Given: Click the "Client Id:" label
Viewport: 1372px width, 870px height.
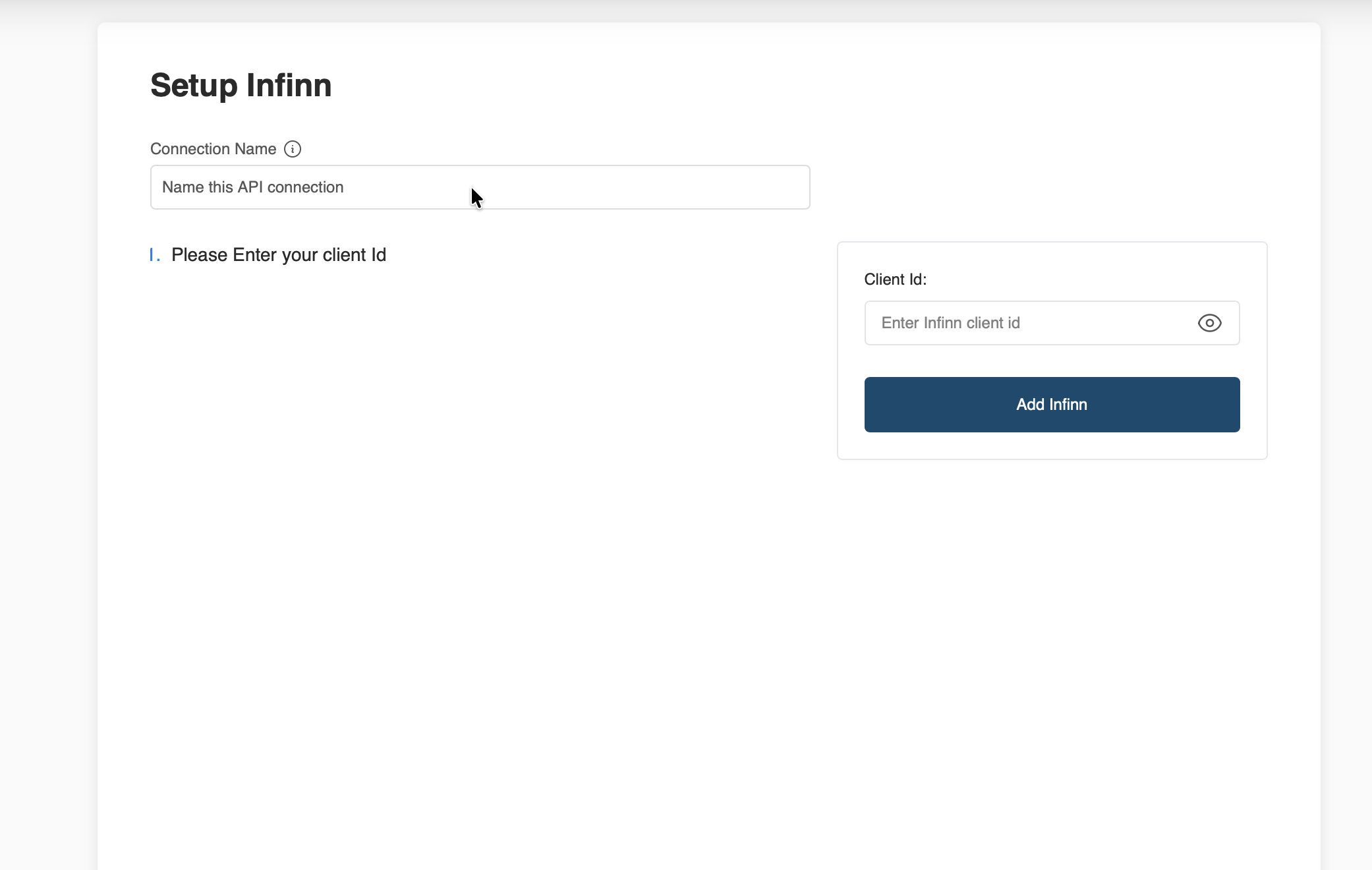Looking at the screenshot, I should (x=895, y=279).
